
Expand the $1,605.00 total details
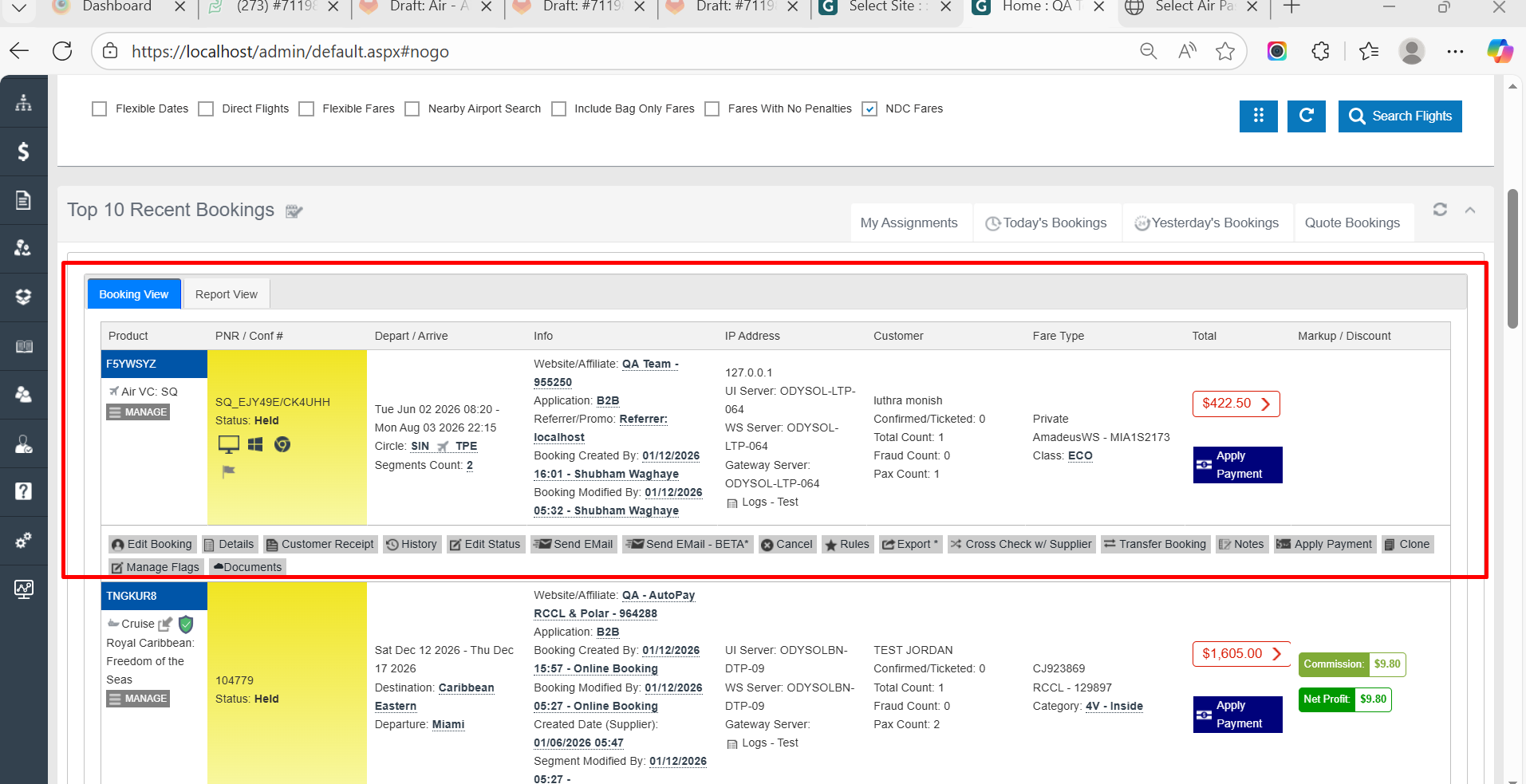pyautogui.click(x=1241, y=654)
